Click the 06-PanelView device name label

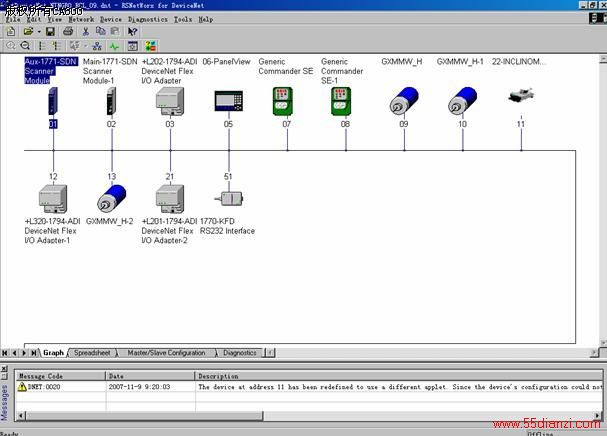pyautogui.click(x=226, y=62)
